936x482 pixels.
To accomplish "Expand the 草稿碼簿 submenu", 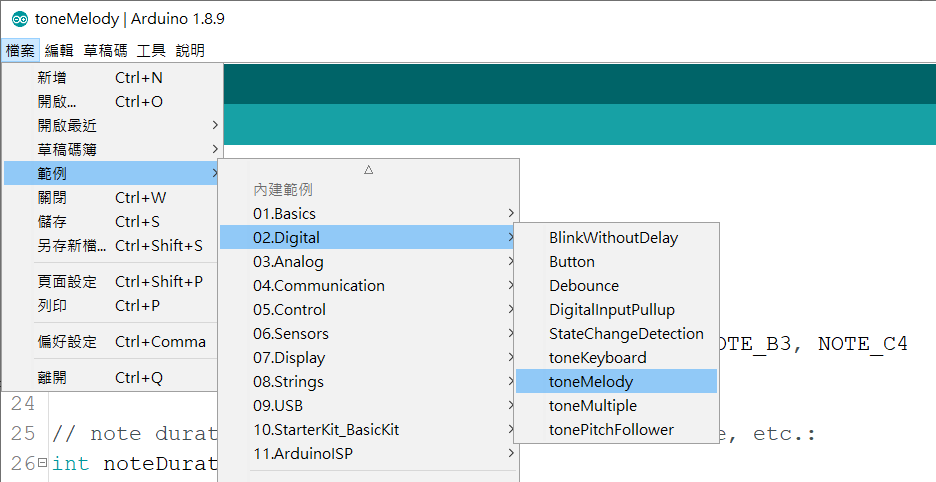I will click(x=112, y=149).
